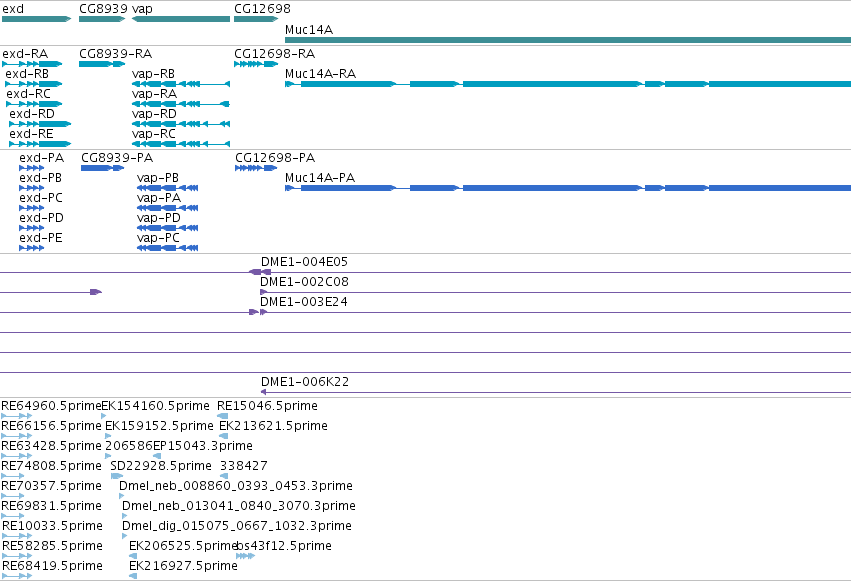
Task: Select the CG12698 gene arrow
Action: click(256, 19)
